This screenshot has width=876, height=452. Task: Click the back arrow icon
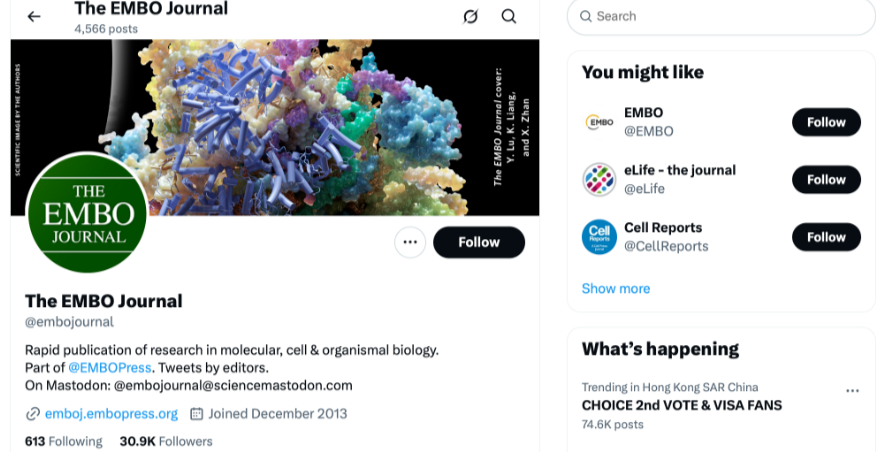(x=34, y=16)
